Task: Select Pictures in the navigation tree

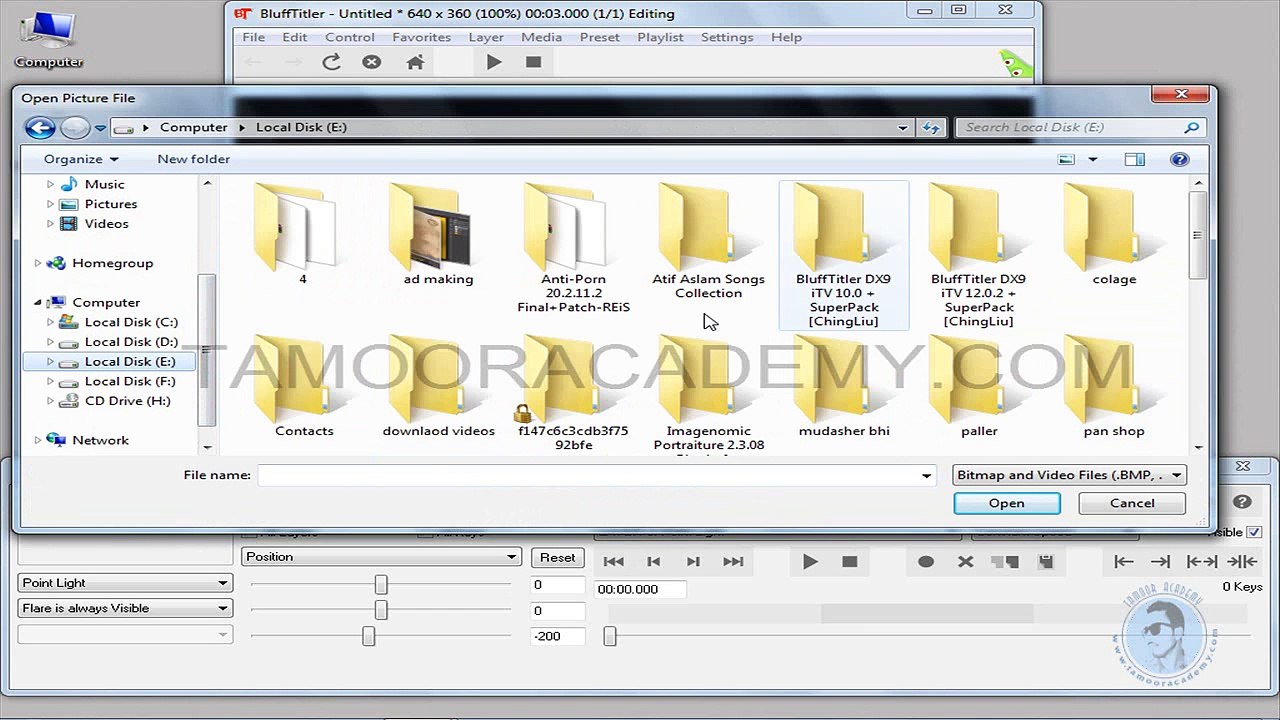Action: [x=111, y=204]
